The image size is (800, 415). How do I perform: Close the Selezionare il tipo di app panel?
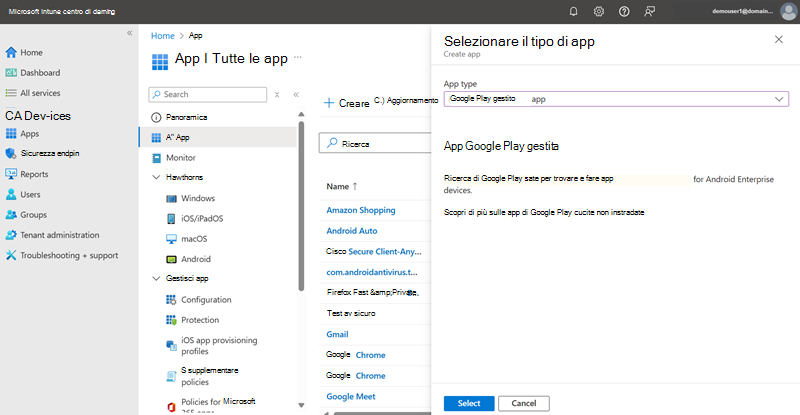click(779, 39)
